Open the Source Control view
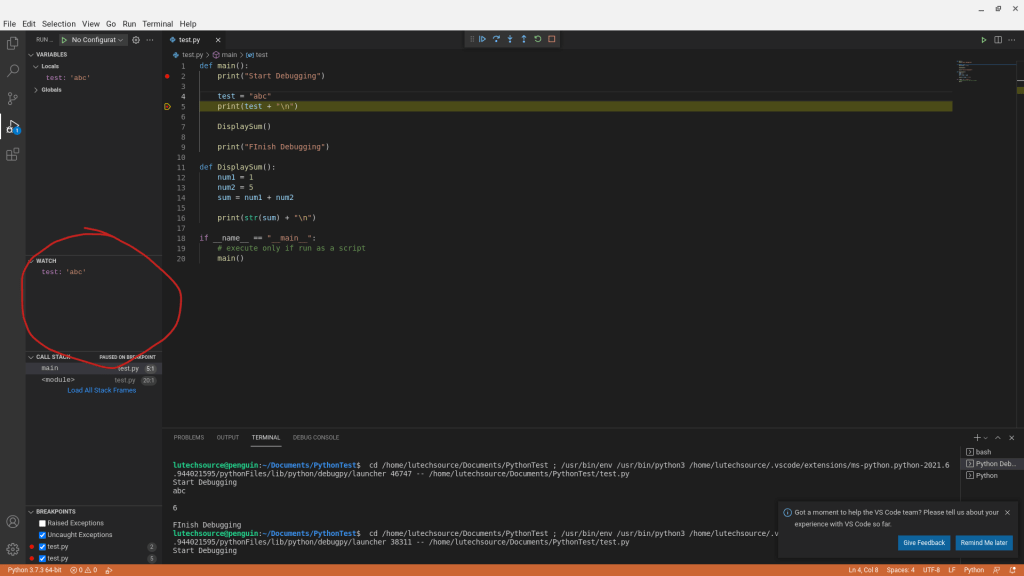 tap(13, 98)
